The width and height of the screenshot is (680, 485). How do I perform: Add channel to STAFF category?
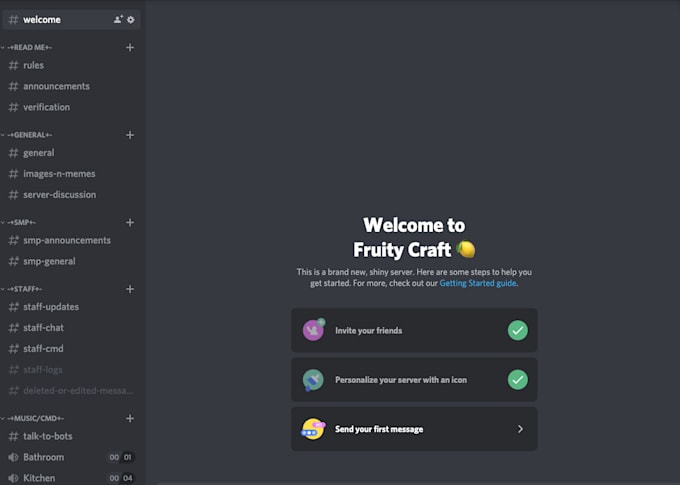[130, 289]
